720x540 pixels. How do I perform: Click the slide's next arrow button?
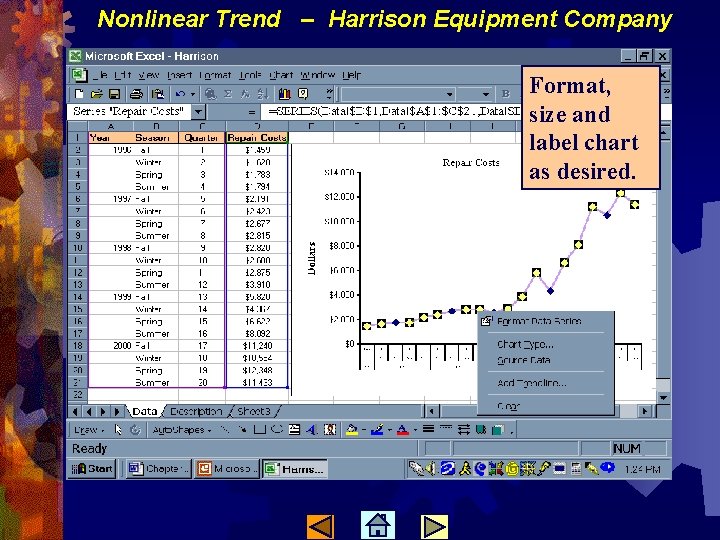point(434,527)
